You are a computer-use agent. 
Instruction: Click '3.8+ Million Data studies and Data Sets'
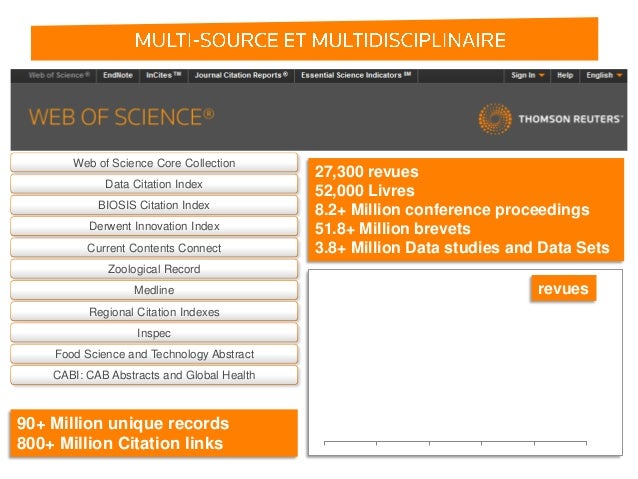pos(462,247)
